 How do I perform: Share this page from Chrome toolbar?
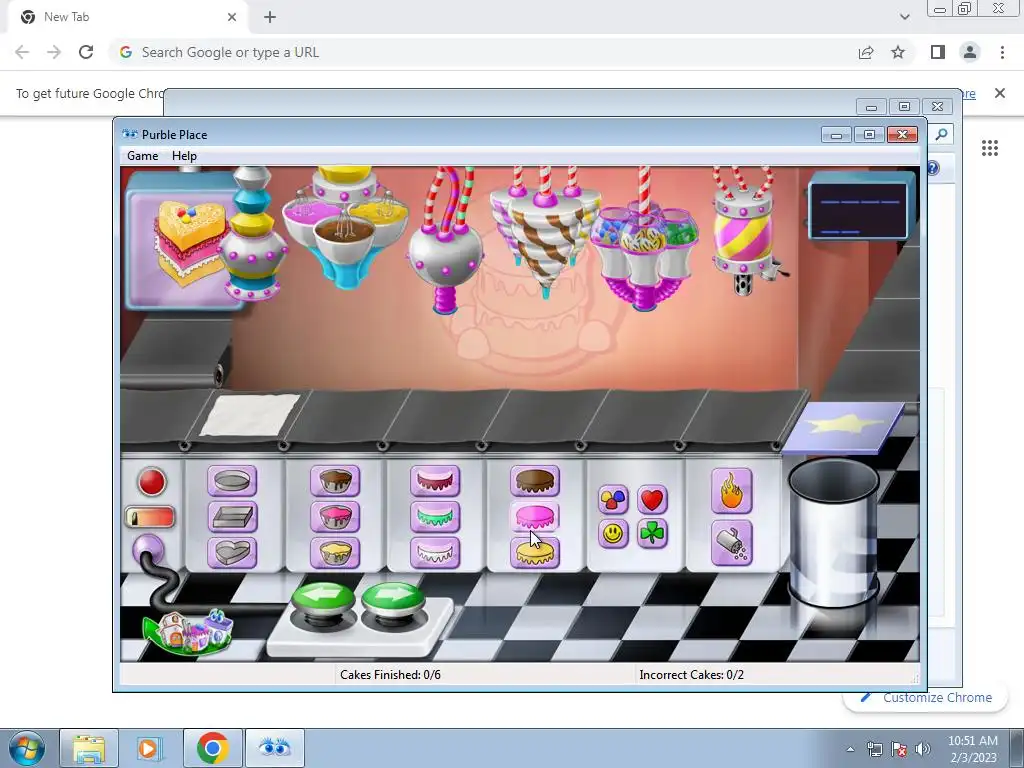coord(866,52)
